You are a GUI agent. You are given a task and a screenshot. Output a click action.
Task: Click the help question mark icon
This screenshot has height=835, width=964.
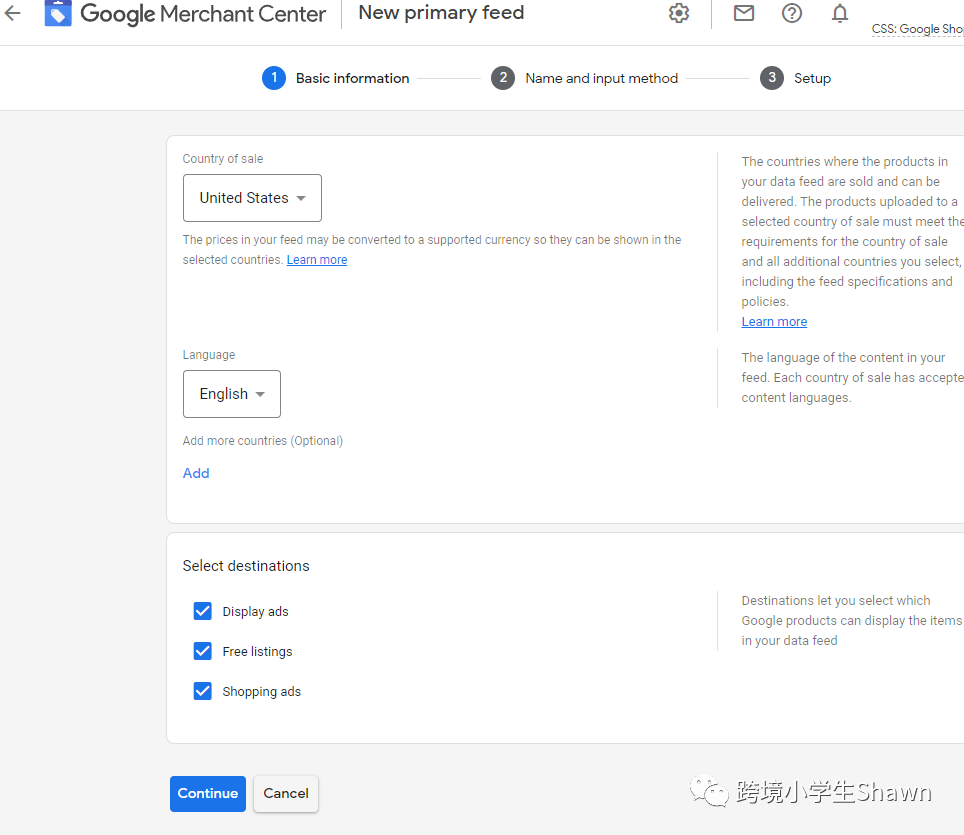click(792, 13)
